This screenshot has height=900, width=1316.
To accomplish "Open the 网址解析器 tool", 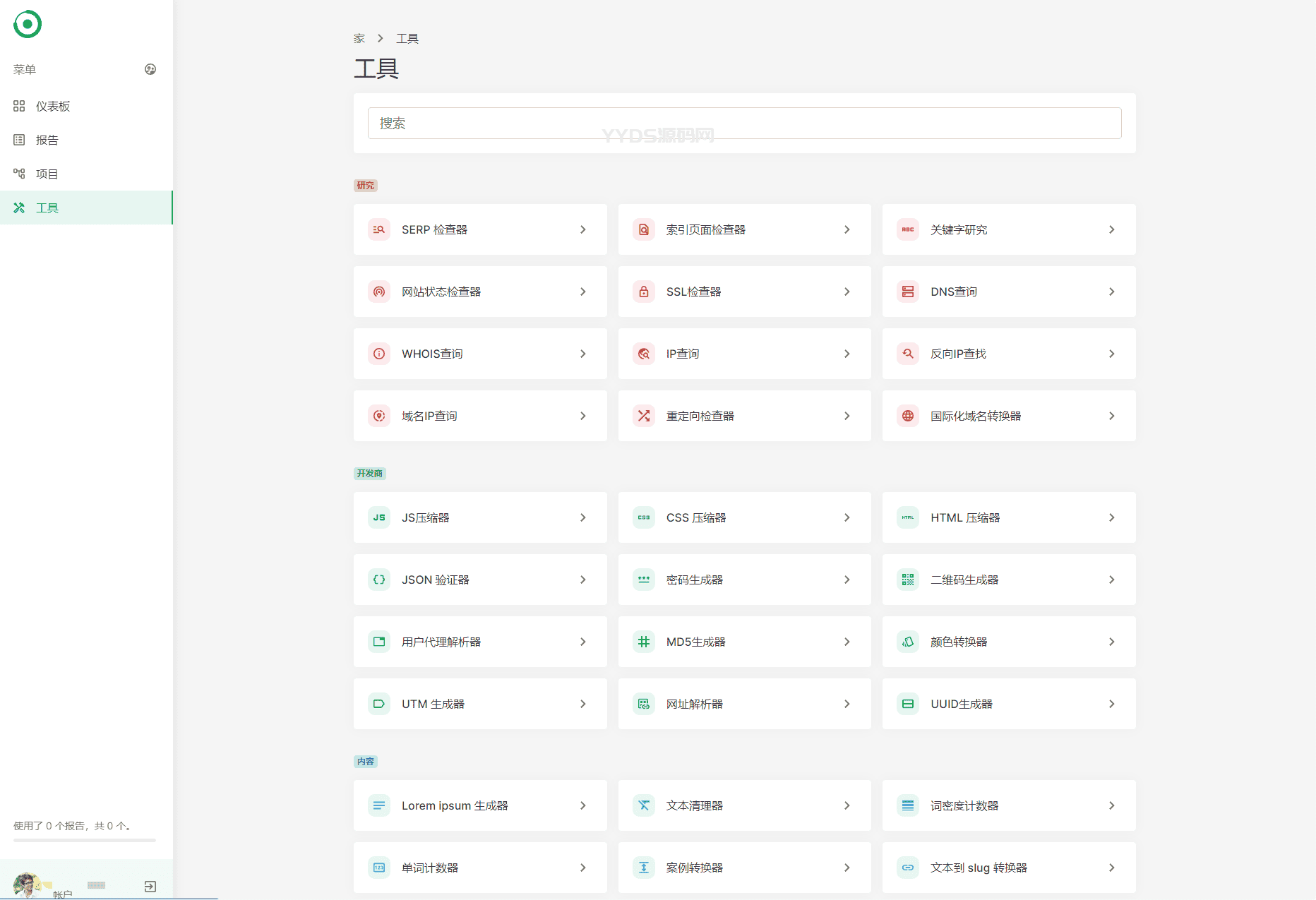I will coord(744,704).
